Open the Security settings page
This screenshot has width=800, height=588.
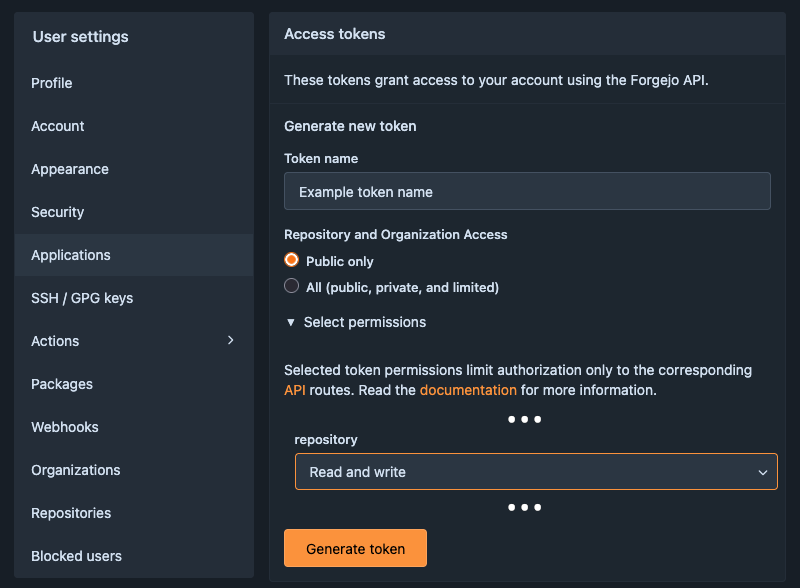coord(57,212)
